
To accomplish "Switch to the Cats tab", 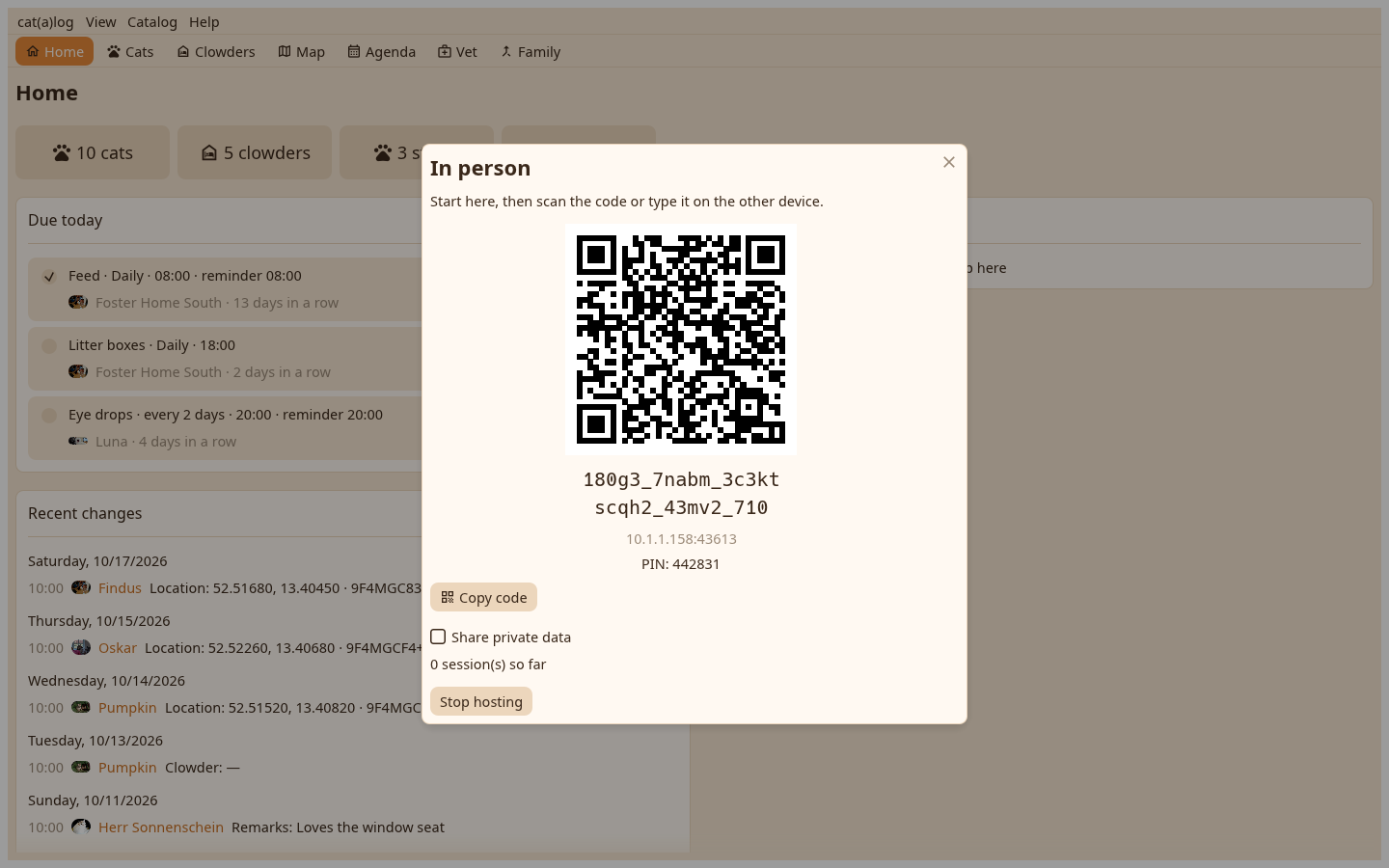I will point(130,51).
